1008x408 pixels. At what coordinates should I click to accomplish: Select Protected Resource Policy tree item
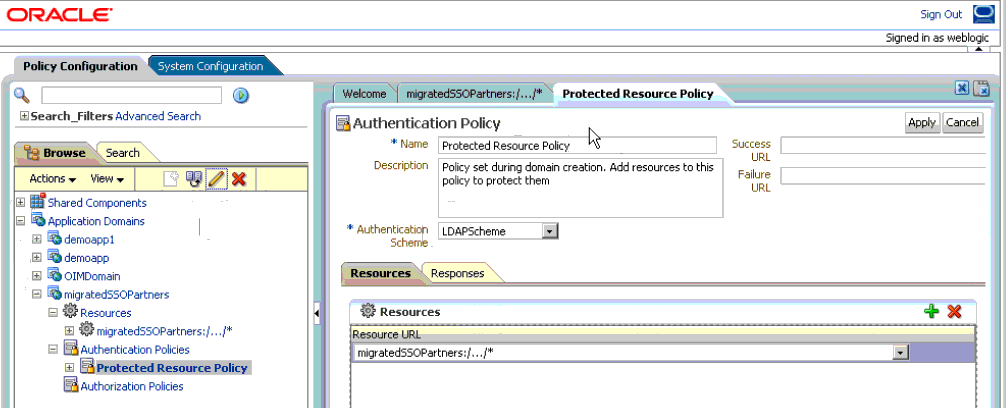(x=172, y=368)
